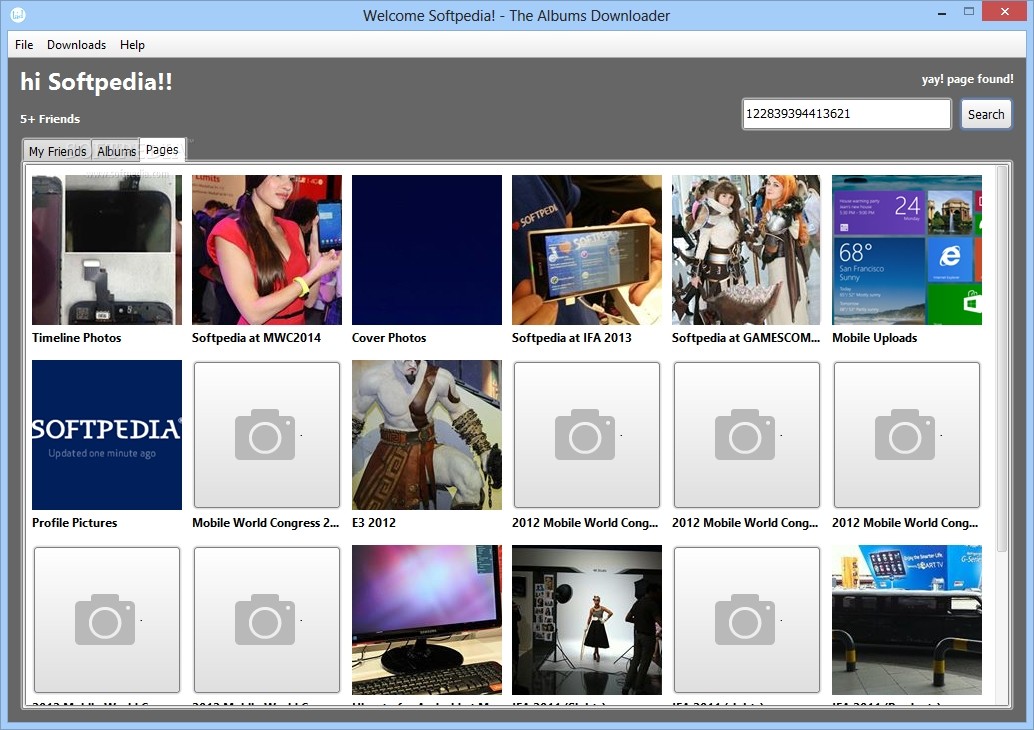Click the "hi Softpedia!!" greeting heading

click(x=96, y=82)
